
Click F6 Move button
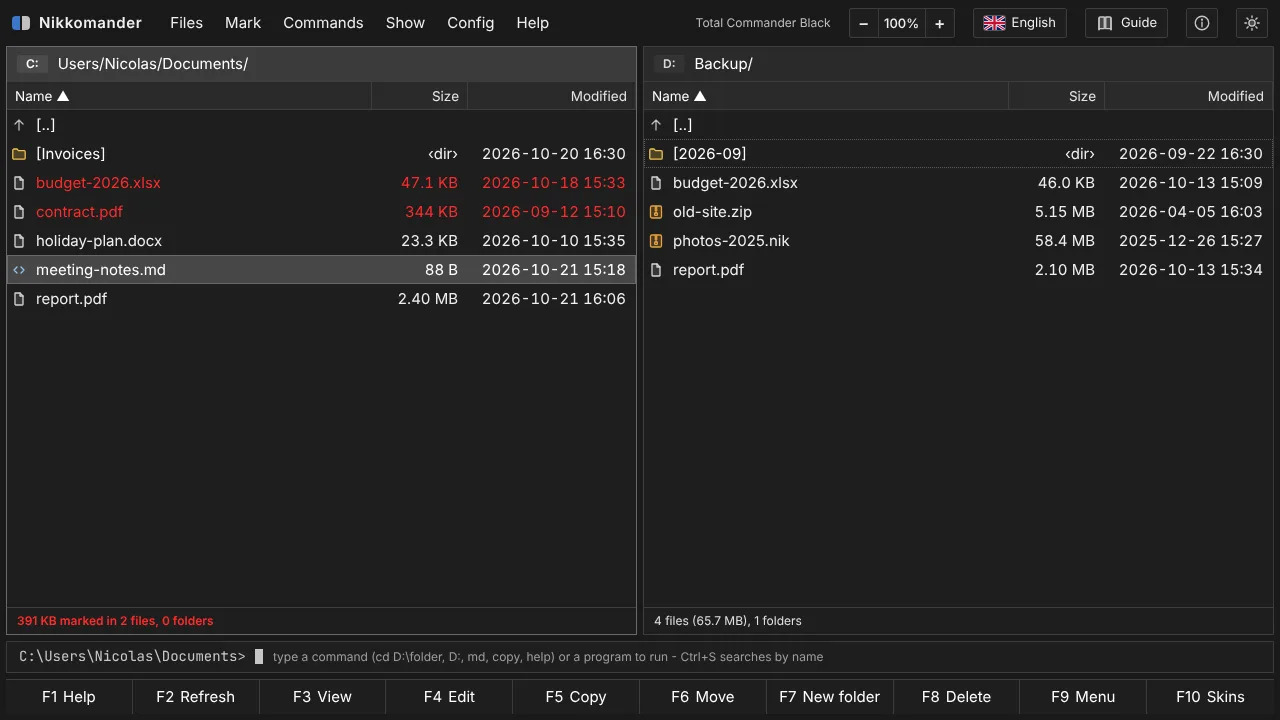coord(703,697)
